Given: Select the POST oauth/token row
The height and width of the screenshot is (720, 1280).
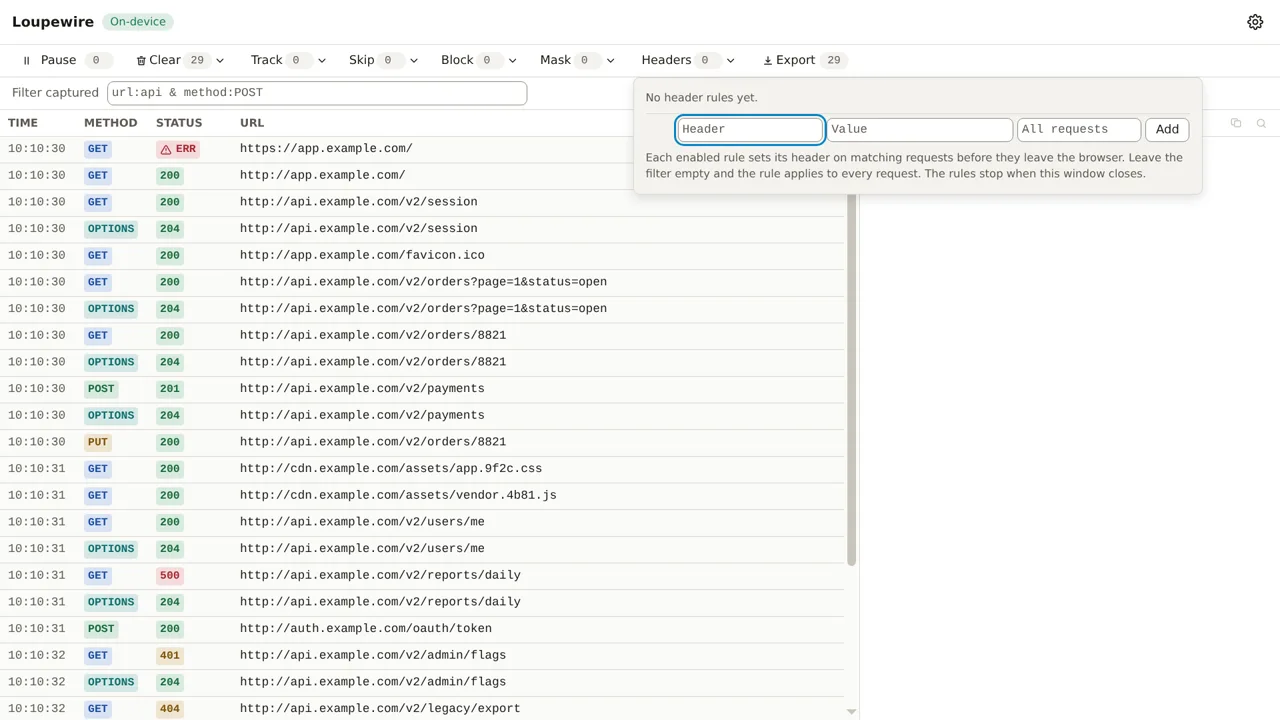Looking at the screenshot, I should (x=422, y=629).
